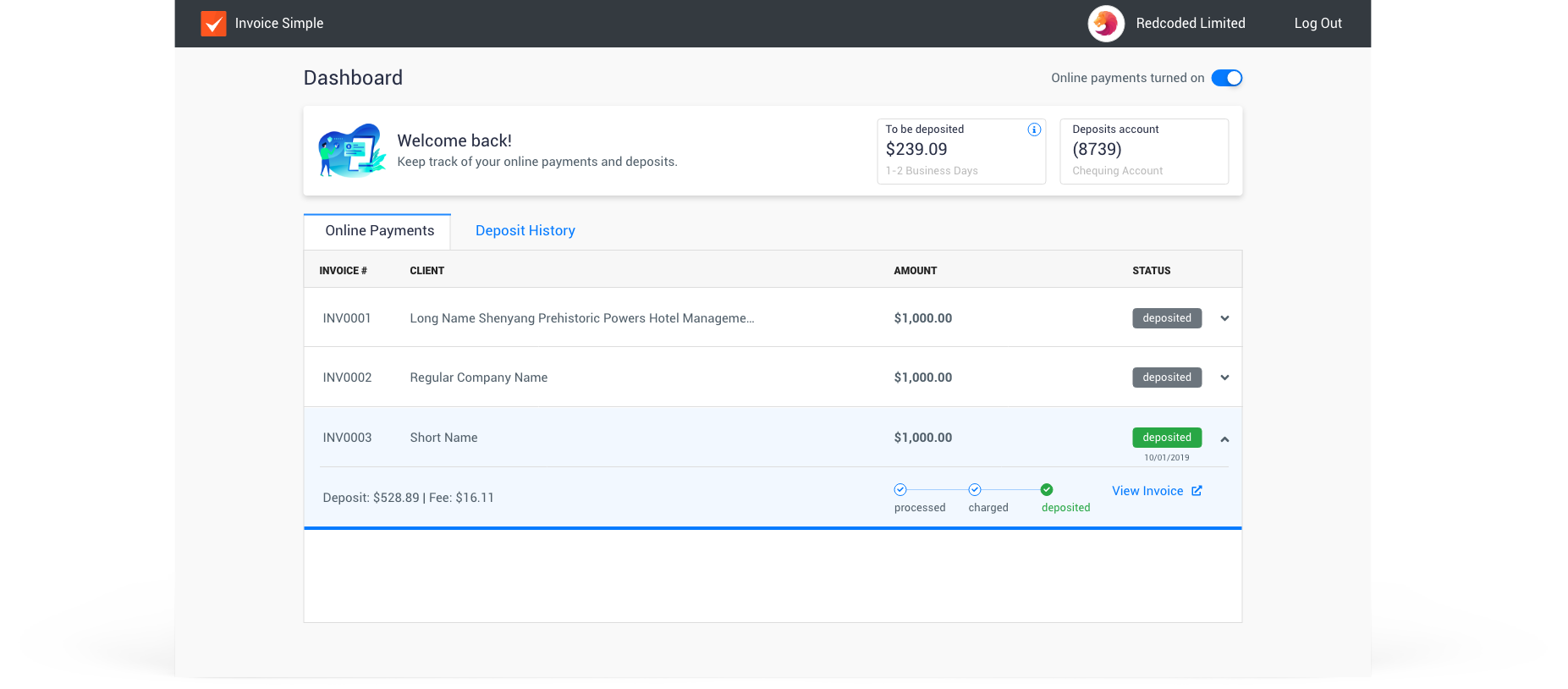Click the Long Name Shenyang Prehistoric client
This screenshot has height=689, width=1568.
point(582,318)
